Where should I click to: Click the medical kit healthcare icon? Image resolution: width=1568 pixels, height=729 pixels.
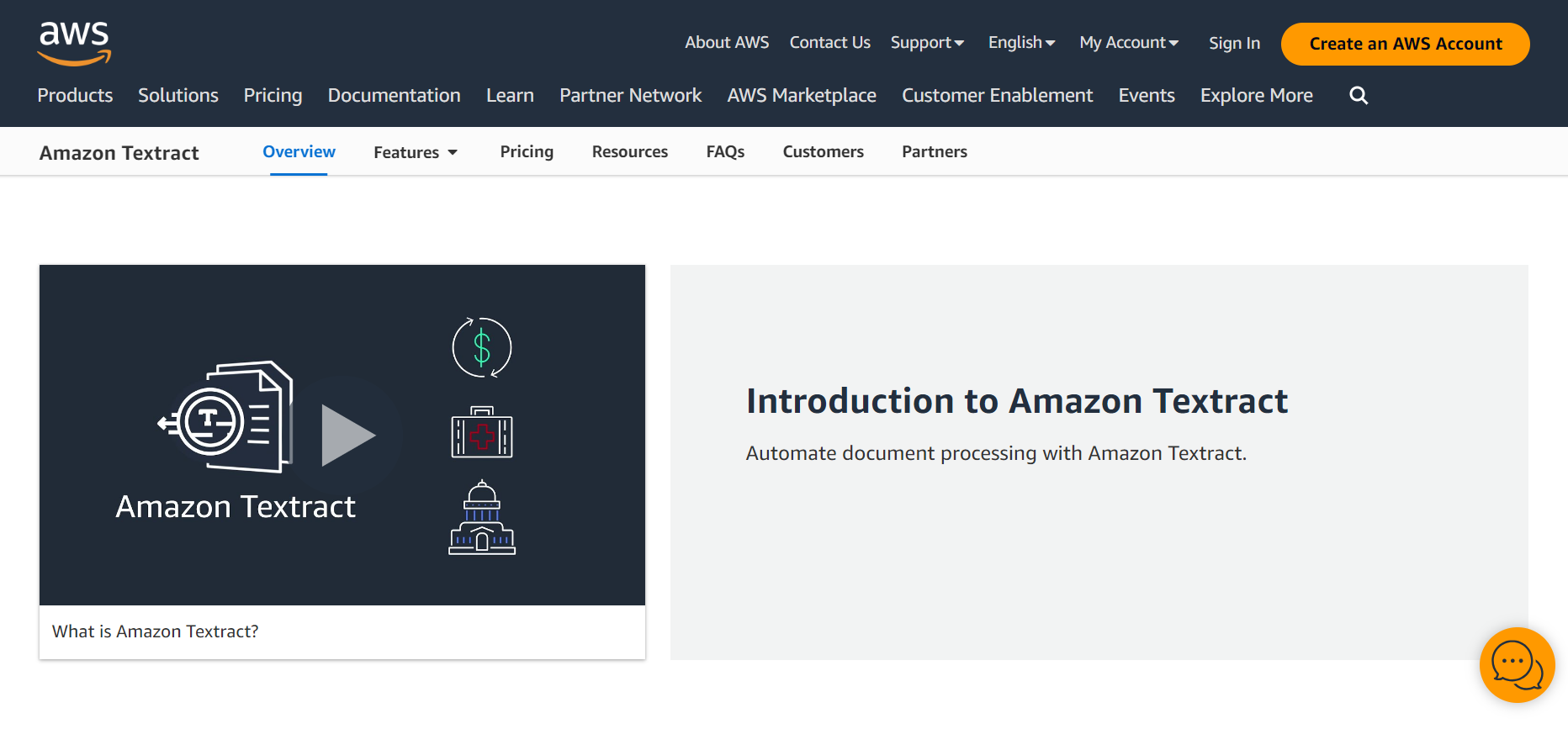pos(482,432)
